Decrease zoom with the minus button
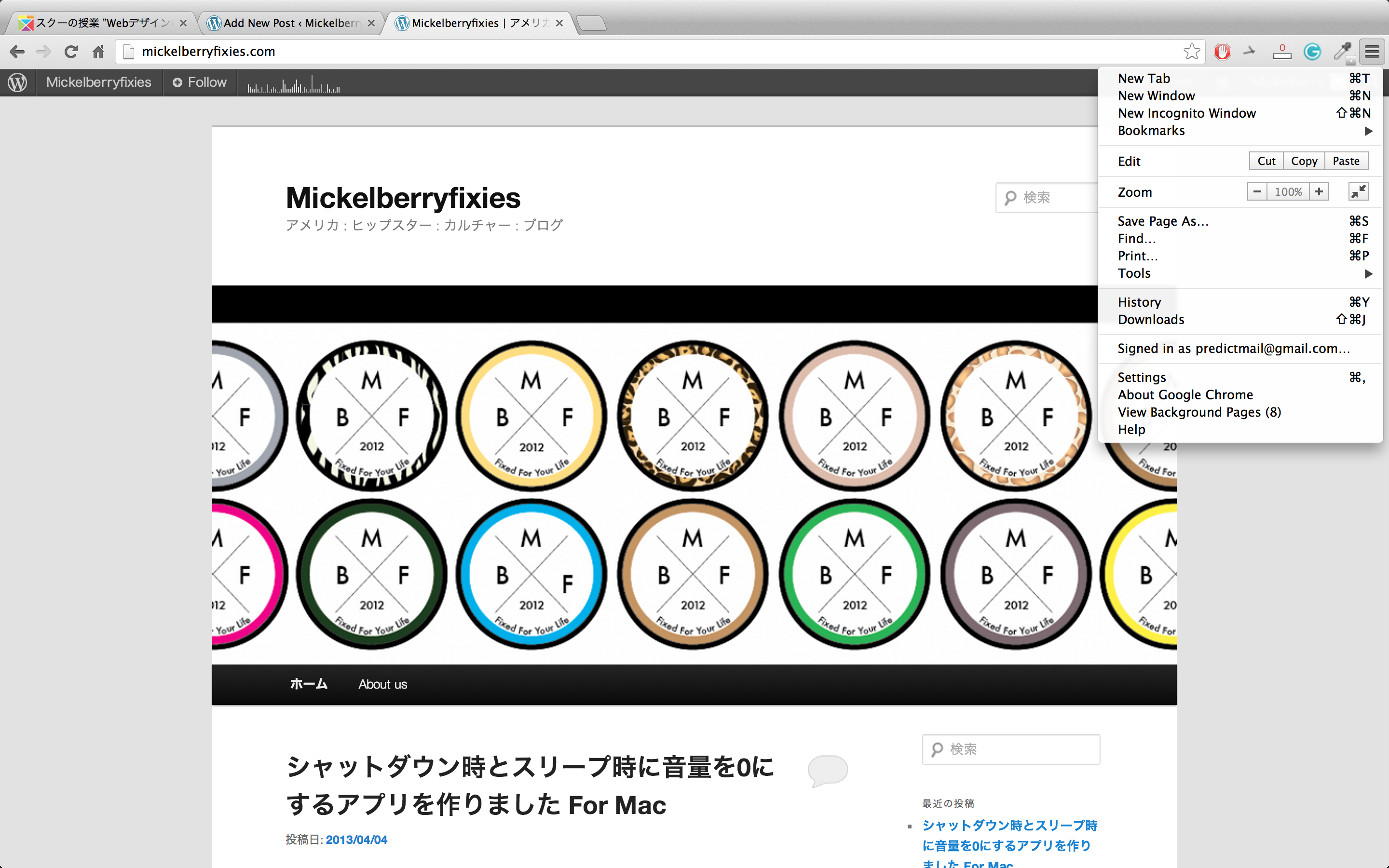The height and width of the screenshot is (868, 1389). pos(1257,192)
